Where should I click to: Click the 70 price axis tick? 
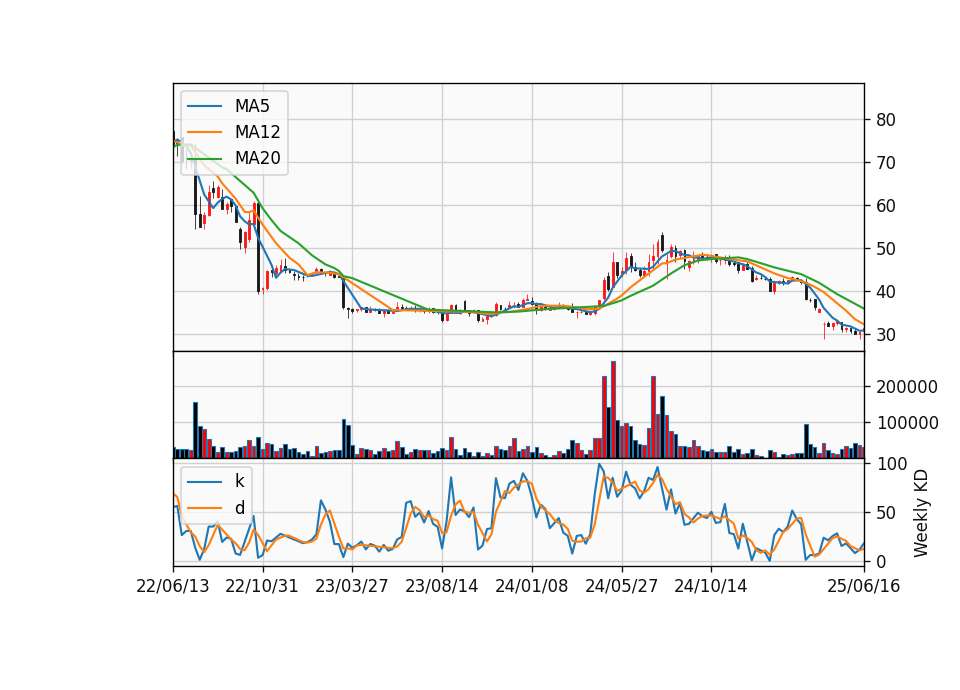click(x=886, y=163)
